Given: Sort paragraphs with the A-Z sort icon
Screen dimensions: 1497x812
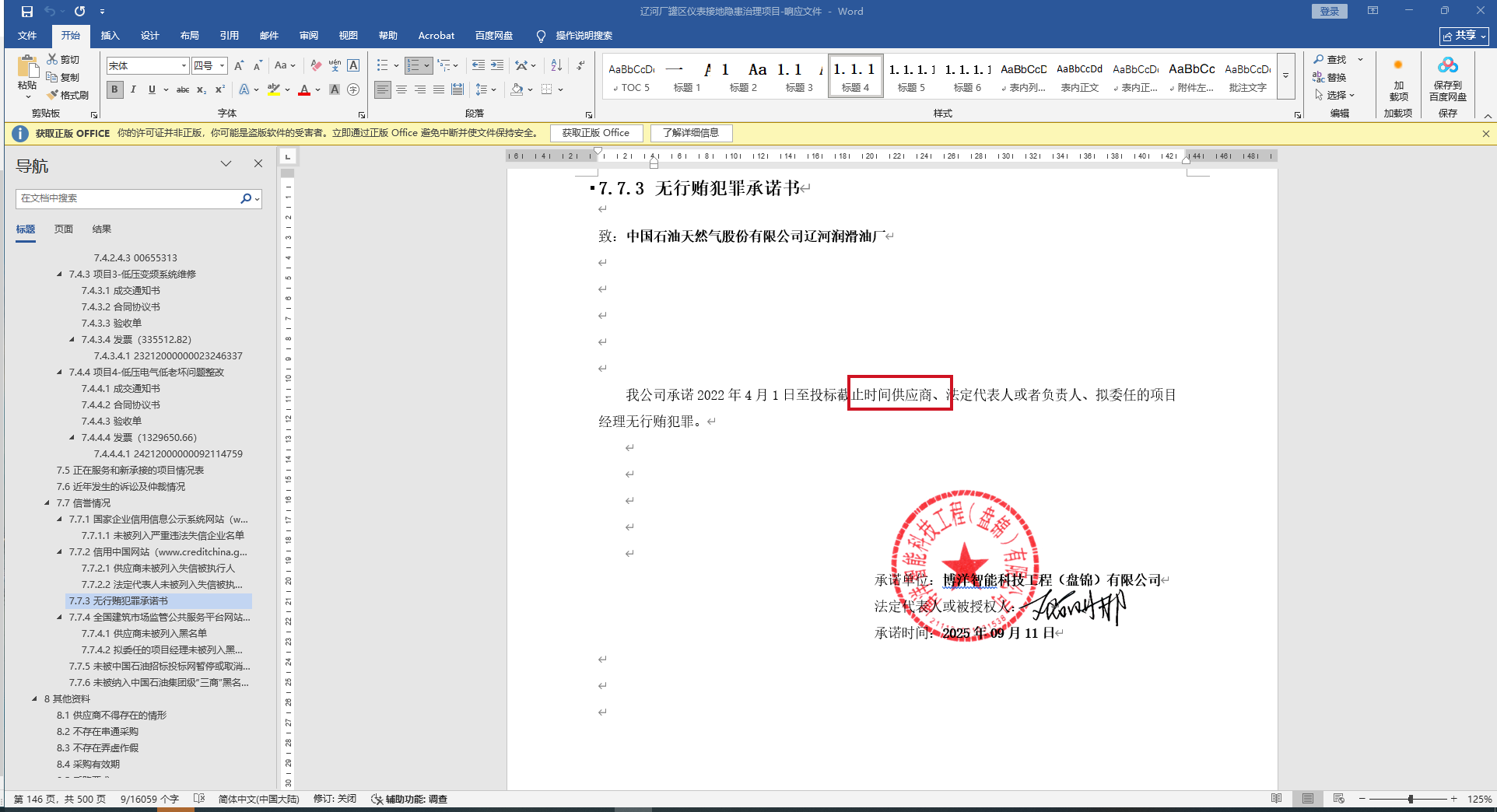Looking at the screenshot, I should [556, 66].
